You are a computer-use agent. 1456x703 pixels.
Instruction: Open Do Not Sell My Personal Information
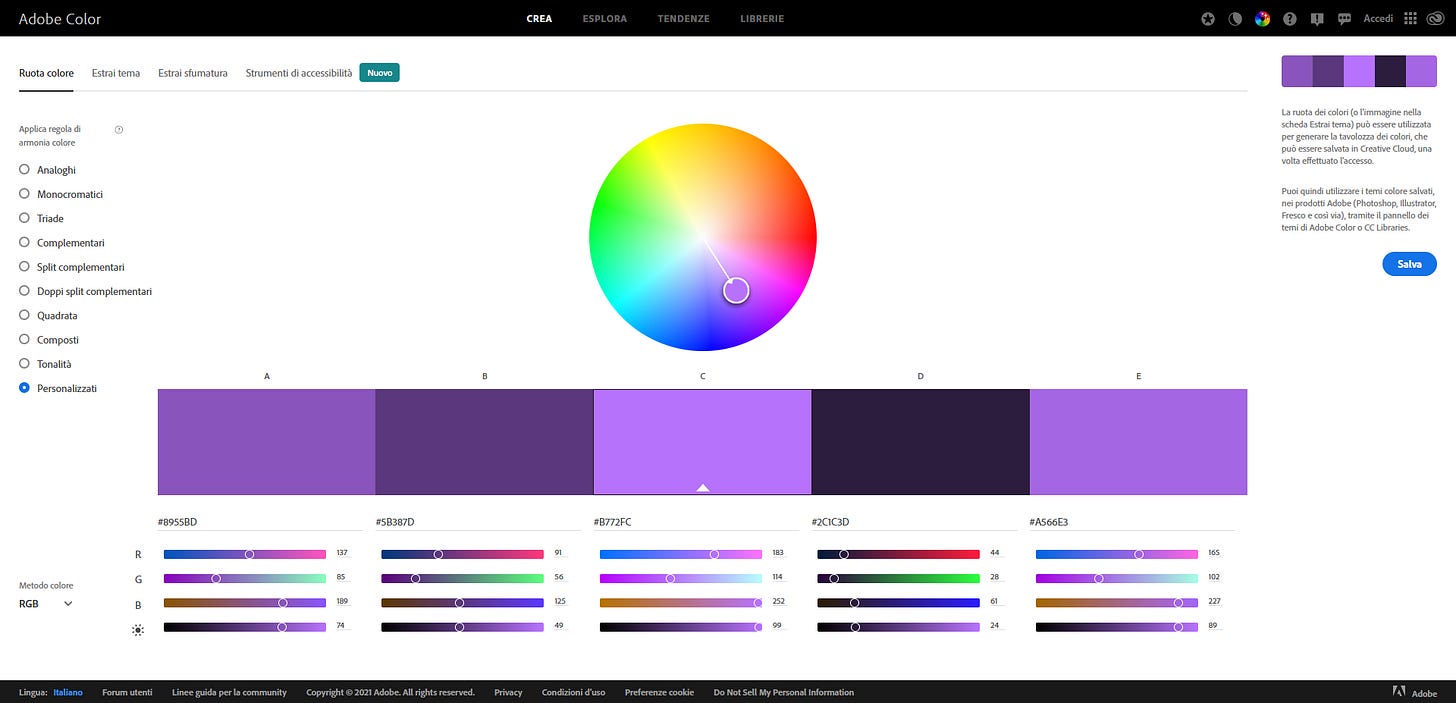[784, 692]
